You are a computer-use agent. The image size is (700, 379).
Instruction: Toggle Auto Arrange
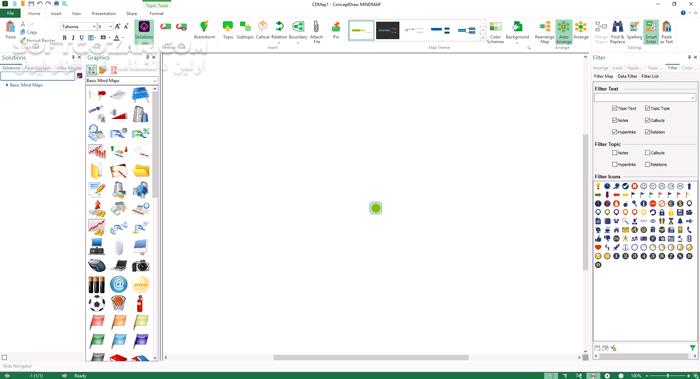pos(564,32)
